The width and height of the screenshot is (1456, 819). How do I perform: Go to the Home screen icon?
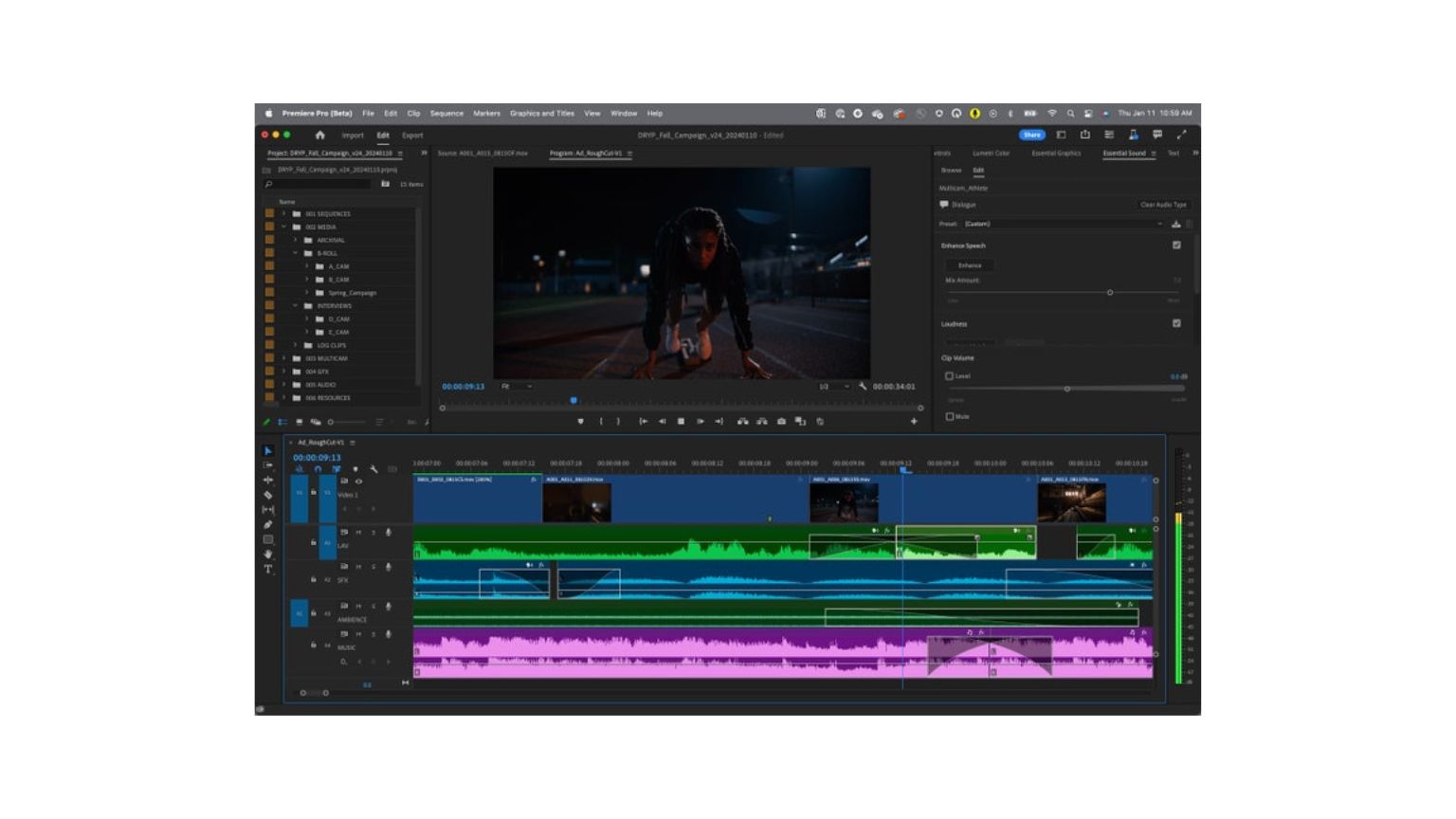point(319,135)
